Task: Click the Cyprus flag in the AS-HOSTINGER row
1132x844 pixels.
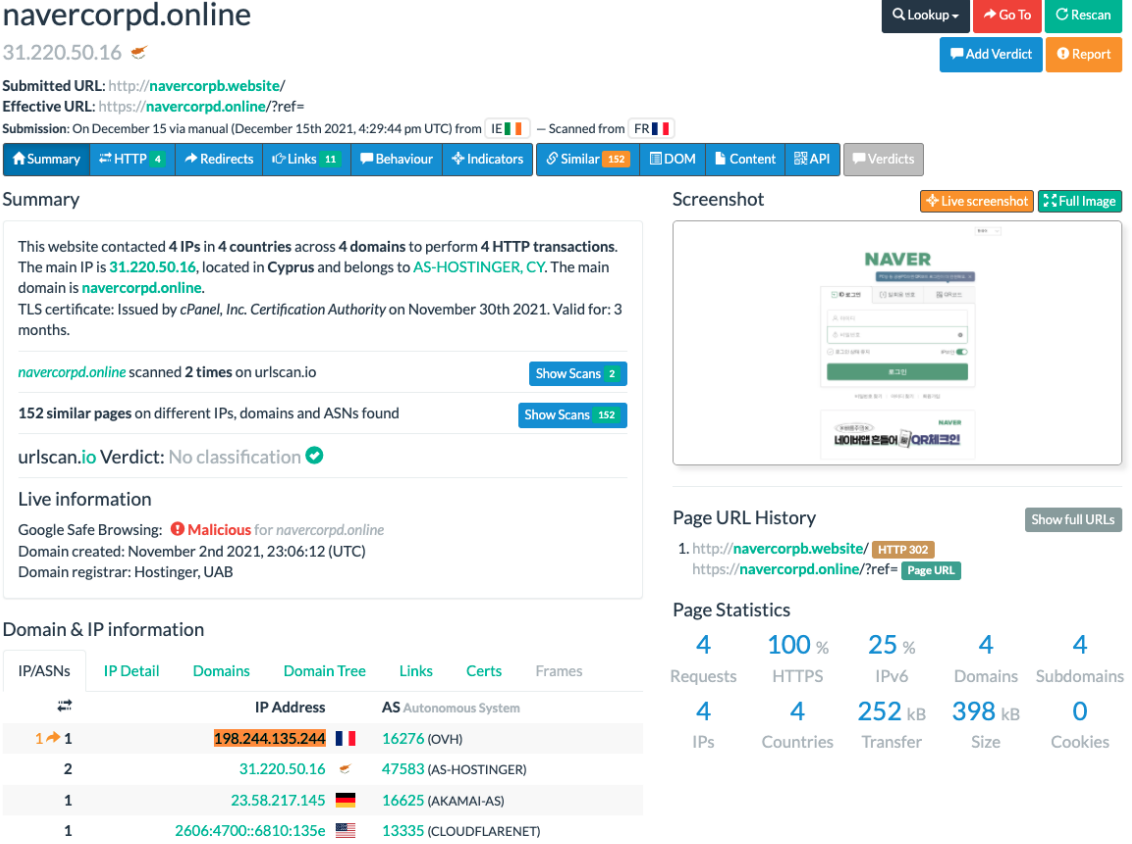Action: click(346, 769)
